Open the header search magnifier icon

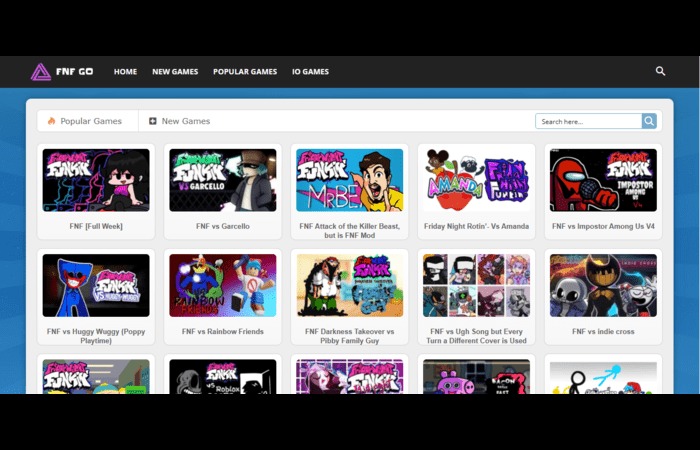(660, 71)
